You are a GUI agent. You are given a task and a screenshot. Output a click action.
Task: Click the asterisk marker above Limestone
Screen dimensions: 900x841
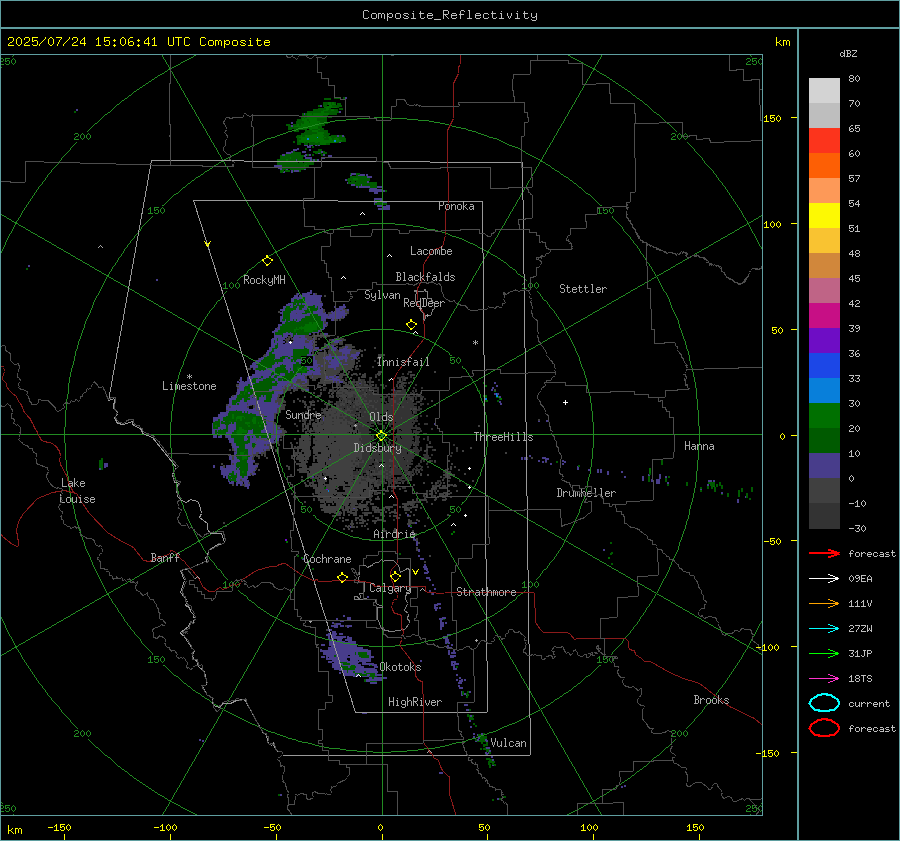tap(189, 377)
